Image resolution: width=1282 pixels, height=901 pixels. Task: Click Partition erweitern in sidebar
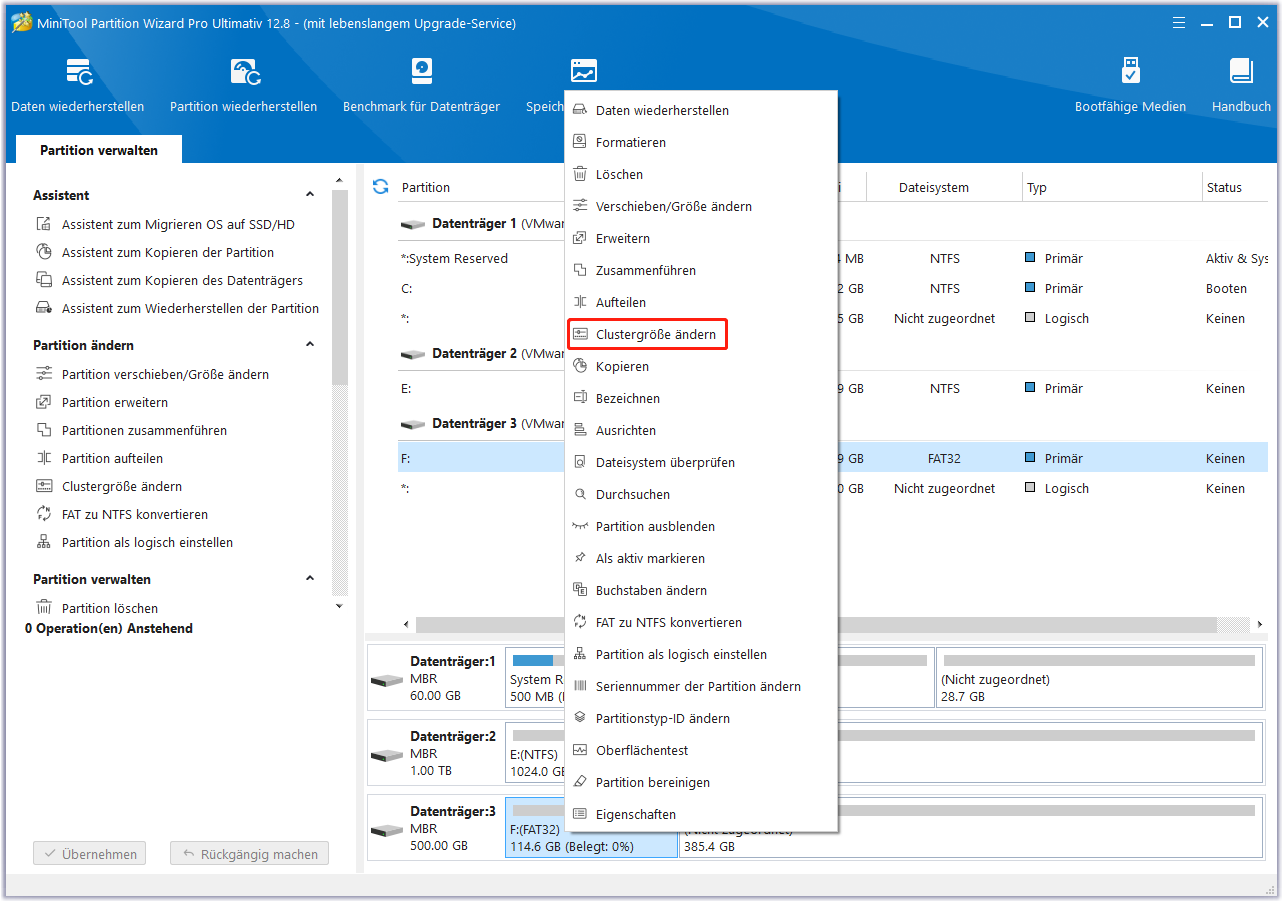tap(115, 402)
